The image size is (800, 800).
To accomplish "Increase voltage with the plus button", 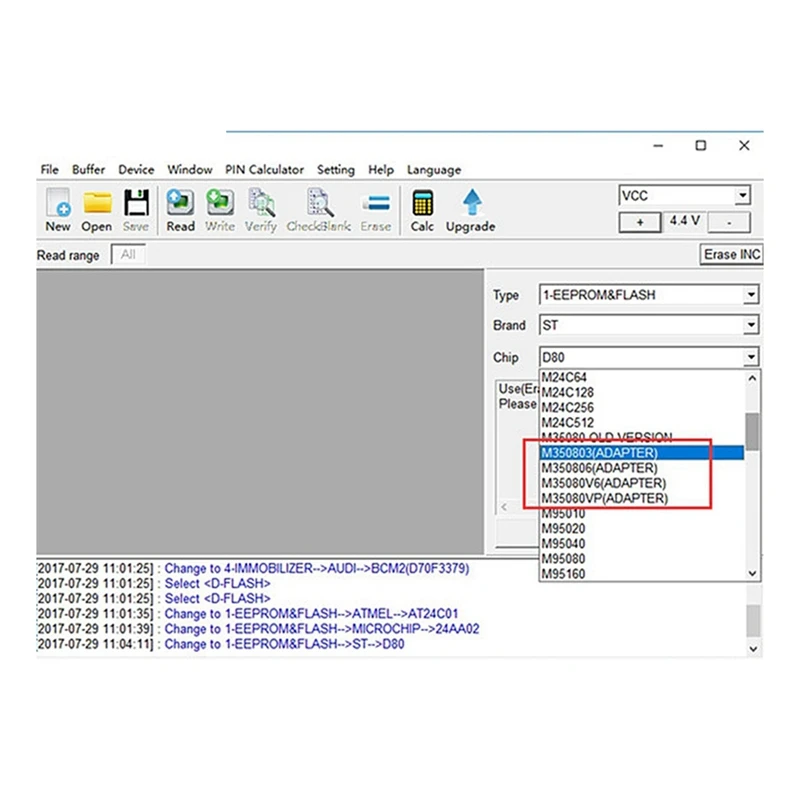I will [640, 222].
